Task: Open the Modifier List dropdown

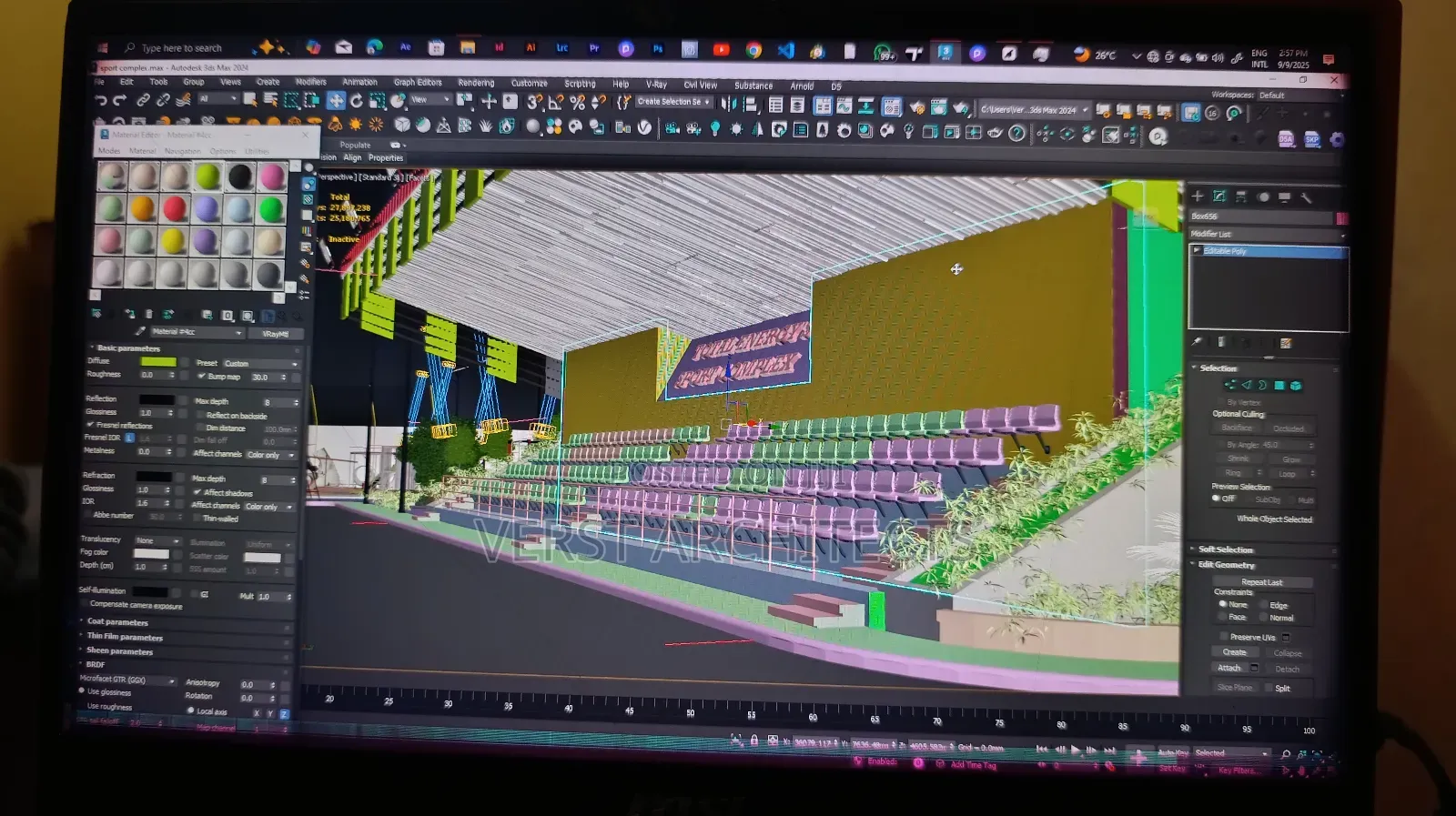Action: point(1268,234)
